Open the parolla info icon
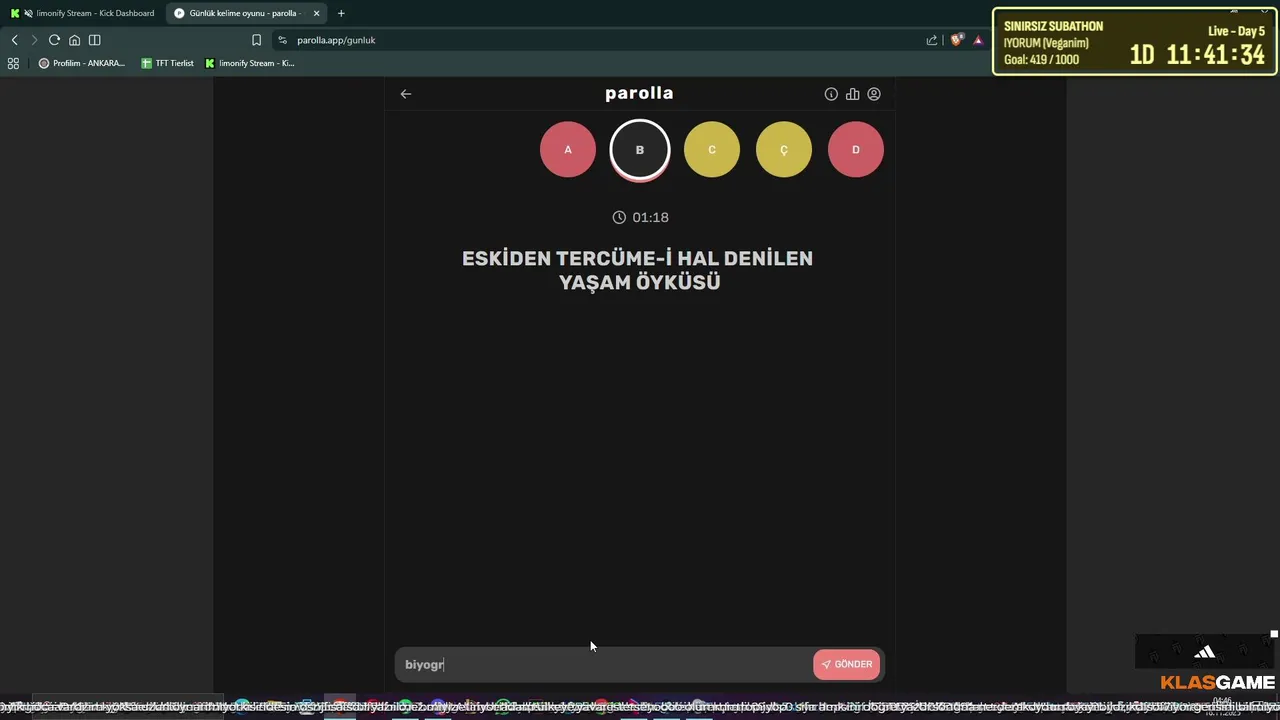Viewport: 1280px width, 720px height. click(x=831, y=94)
